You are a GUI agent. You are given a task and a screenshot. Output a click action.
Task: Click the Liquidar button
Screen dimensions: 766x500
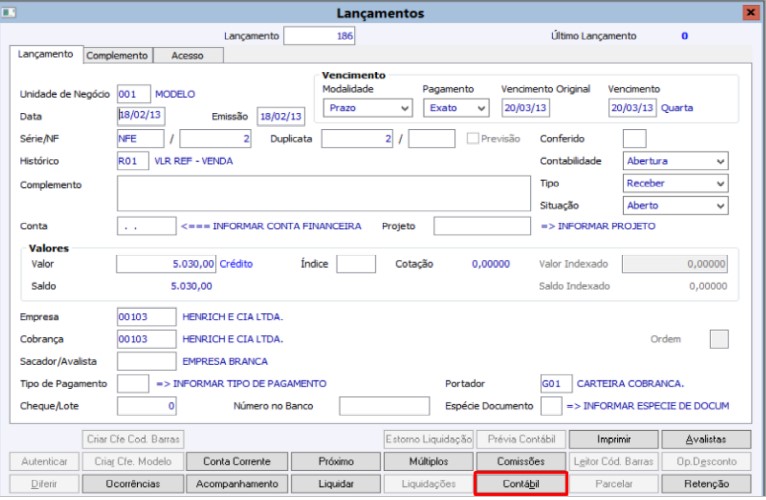[x=336, y=484]
